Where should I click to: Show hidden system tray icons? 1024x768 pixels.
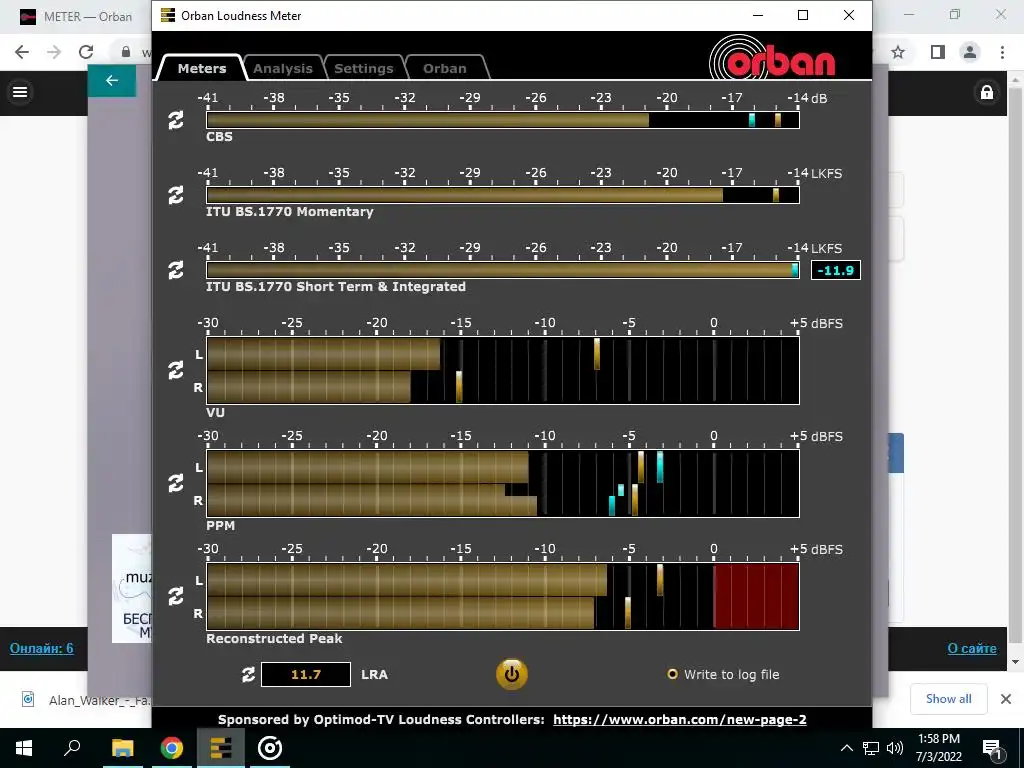coord(846,748)
